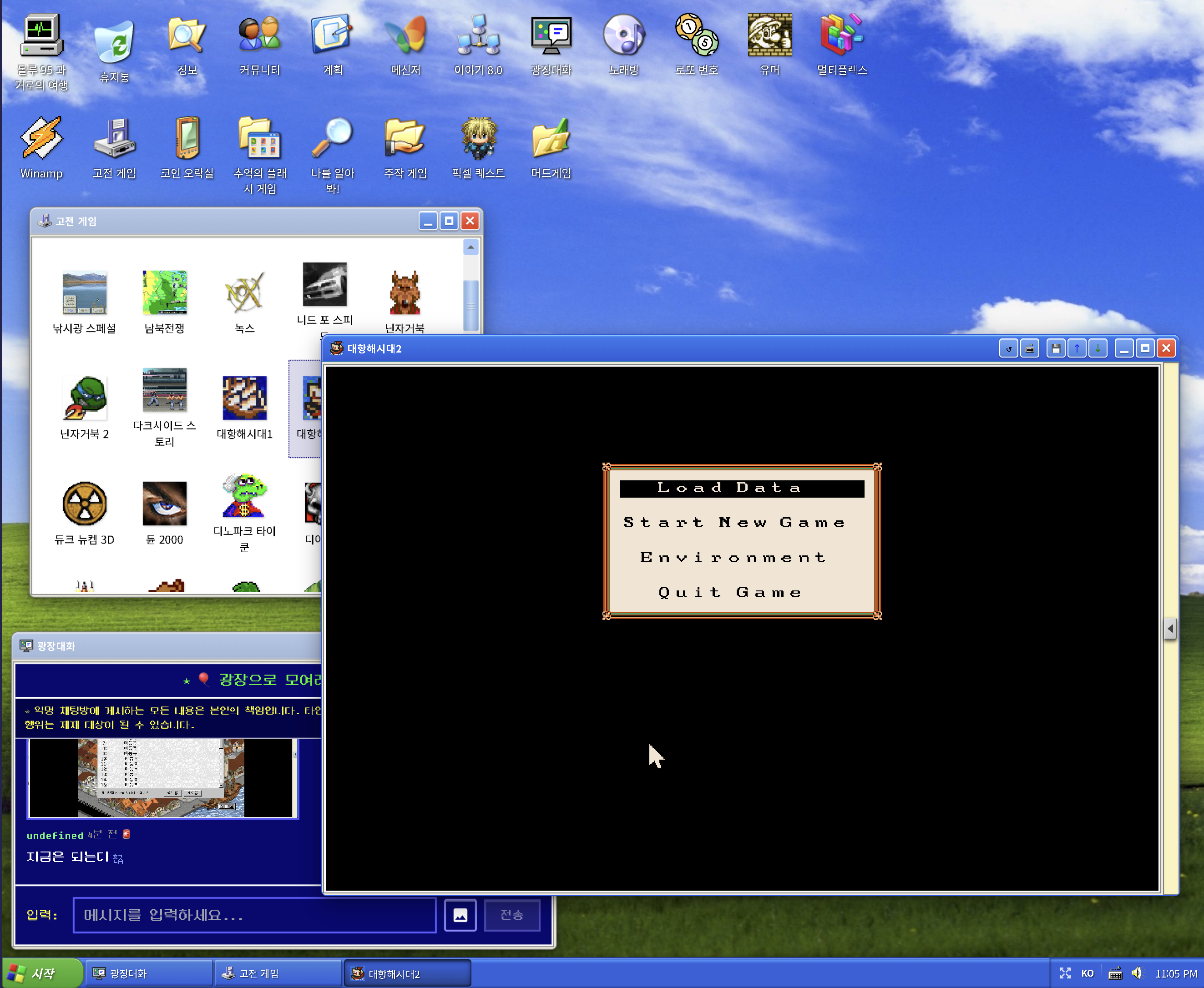Expand the side panel arrow in 대항해시대2 window
This screenshot has height=988, width=1204.
click(x=1170, y=629)
